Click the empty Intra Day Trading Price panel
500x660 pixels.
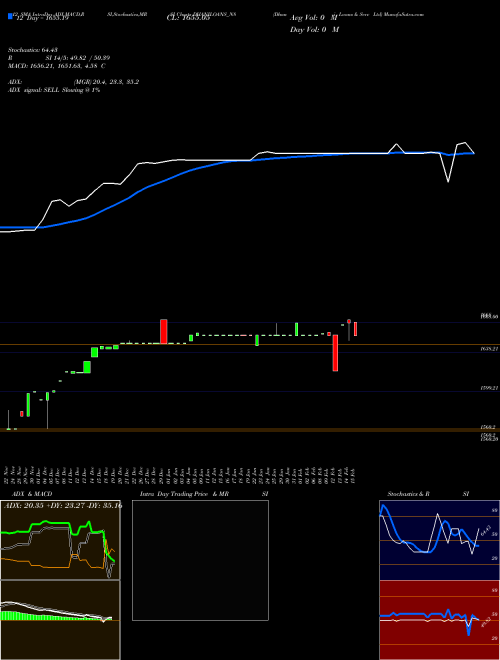pos(200,560)
